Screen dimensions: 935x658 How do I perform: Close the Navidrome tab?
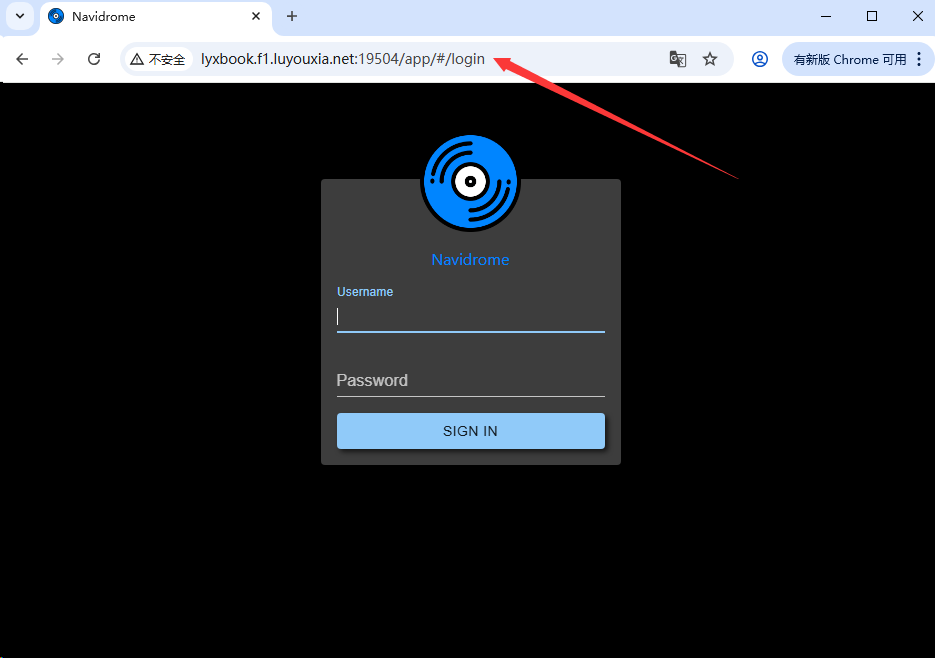pyautogui.click(x=256, y=17)
